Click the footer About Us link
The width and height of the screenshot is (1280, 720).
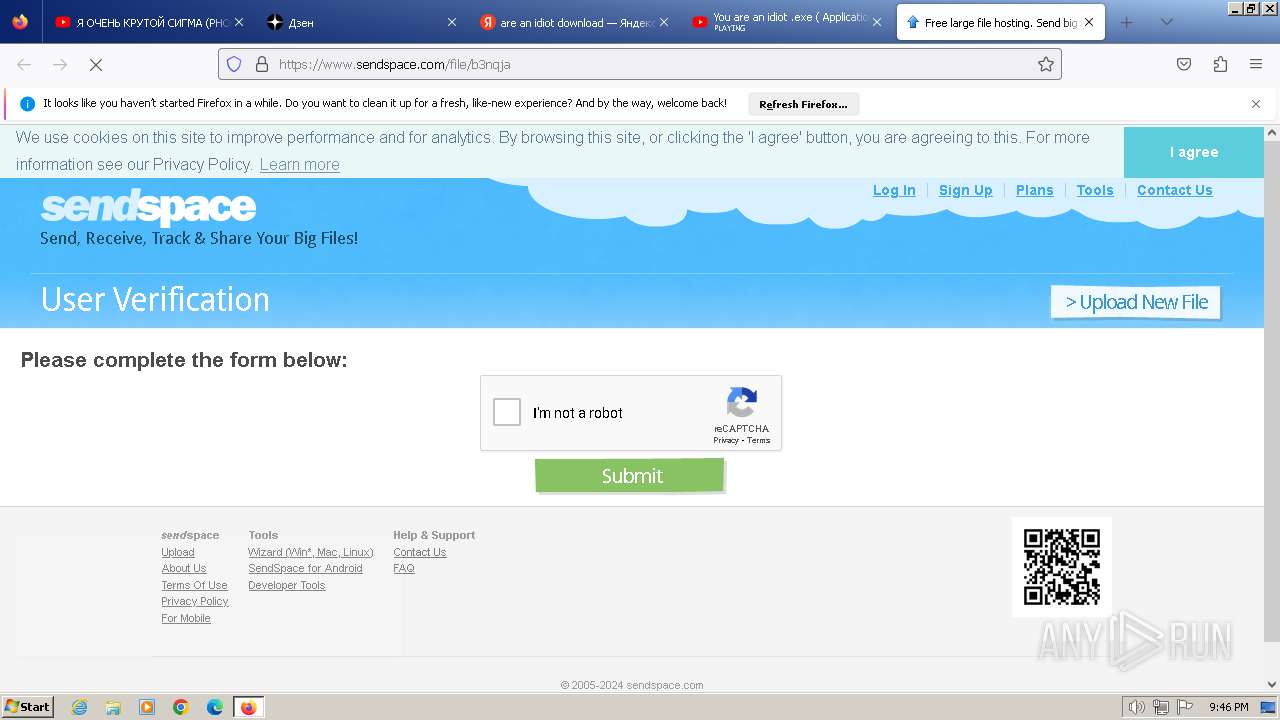click(184, 568)
